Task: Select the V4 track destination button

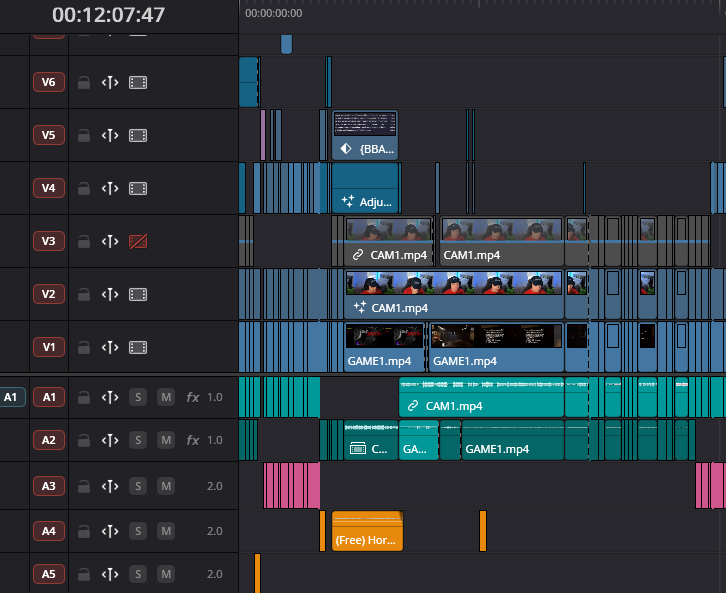Action: [x=49, y=188]
